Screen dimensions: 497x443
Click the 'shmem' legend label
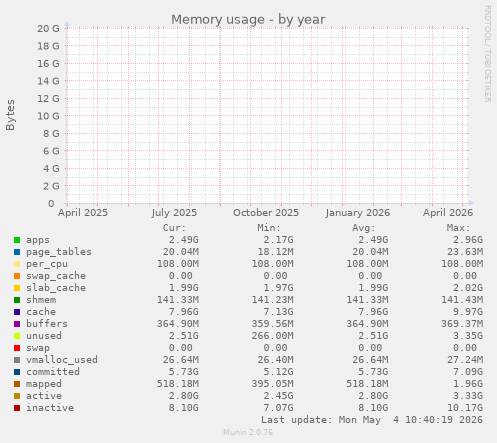click(41, 300)
